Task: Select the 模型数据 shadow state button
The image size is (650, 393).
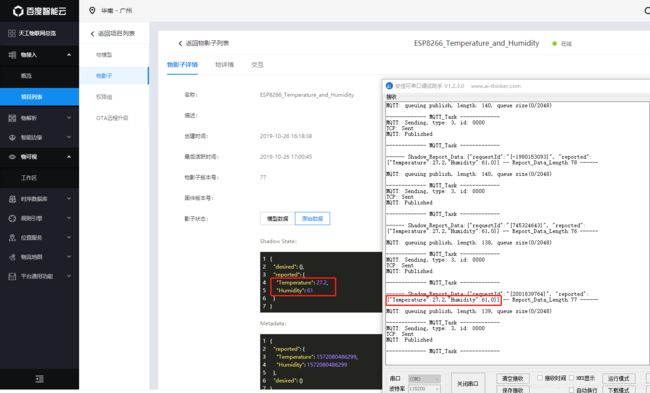Action: [x=277, y=218]
